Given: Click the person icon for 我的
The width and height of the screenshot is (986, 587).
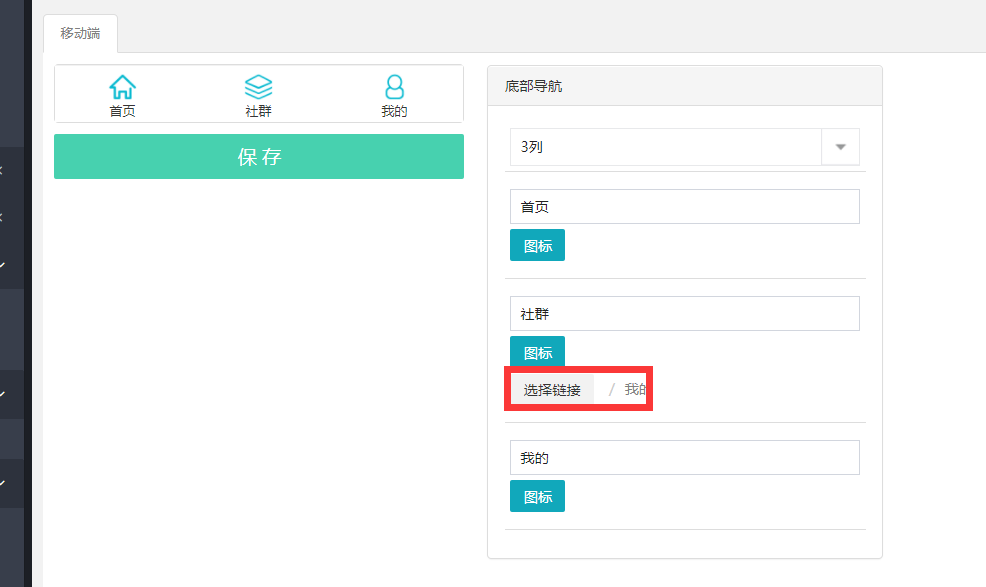Looking at the screenshot, I should coord(394,87).
